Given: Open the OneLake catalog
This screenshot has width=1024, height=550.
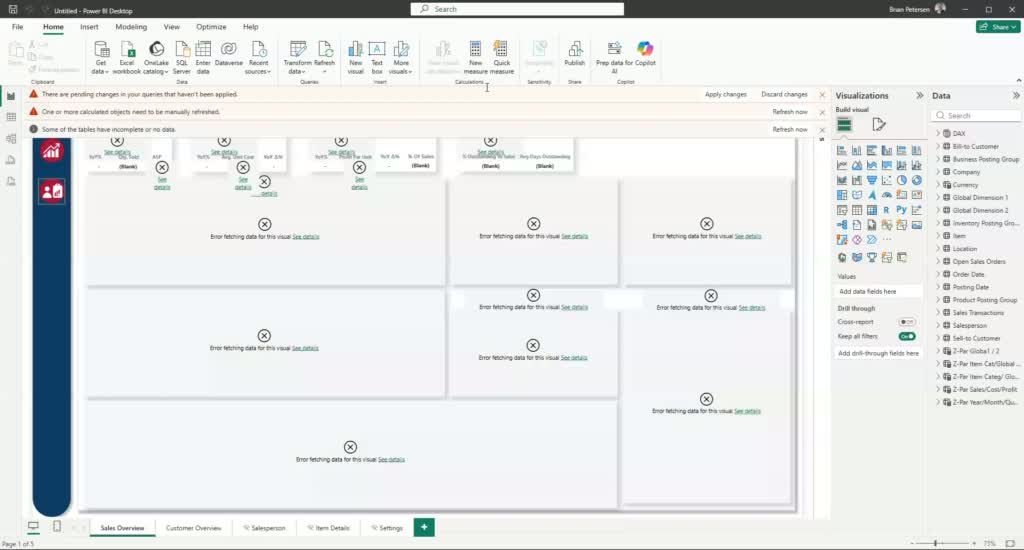Looking at the screenshot, I should 156,57.
